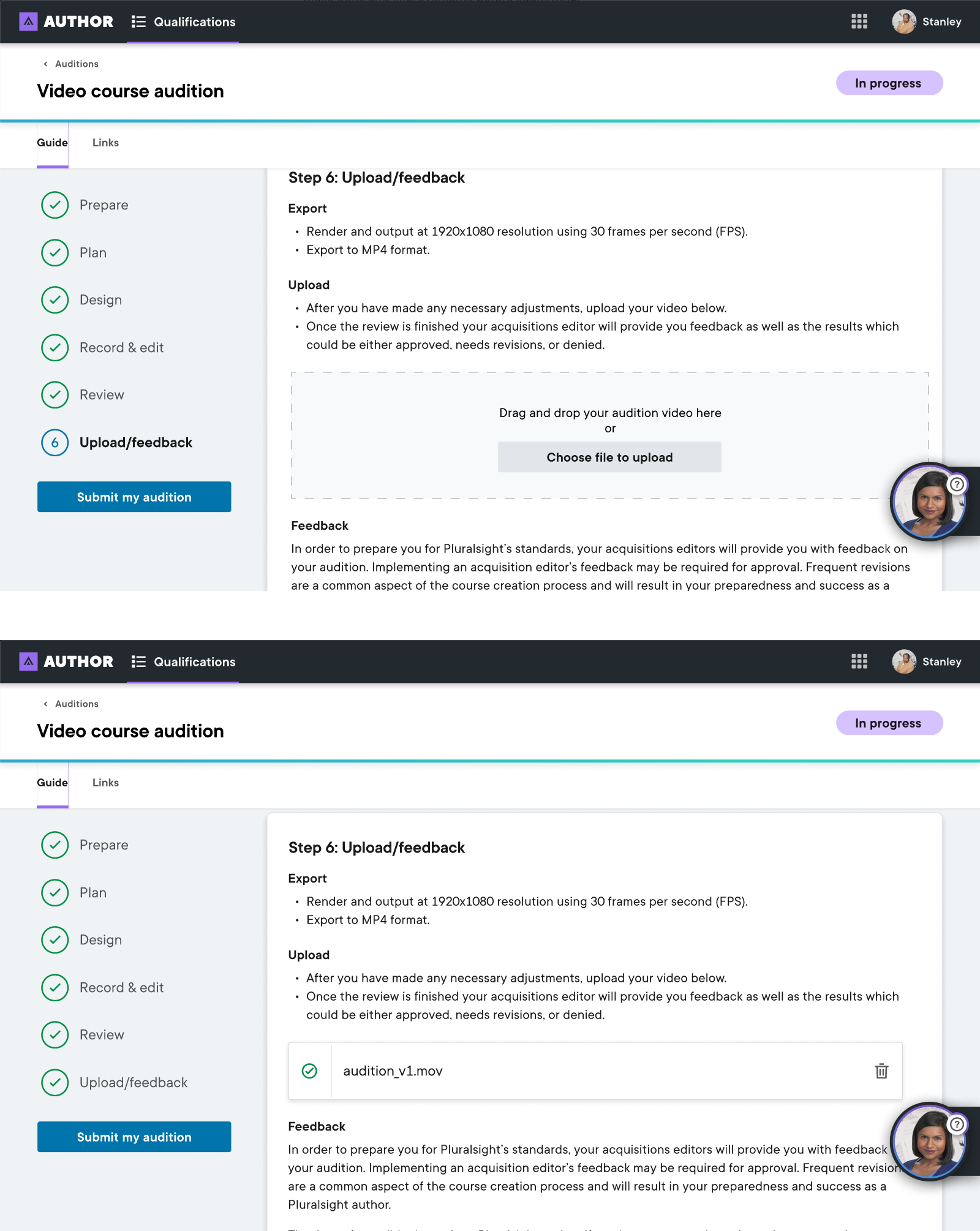
Task: Switch to the Links tab
Action: point(105,143)
